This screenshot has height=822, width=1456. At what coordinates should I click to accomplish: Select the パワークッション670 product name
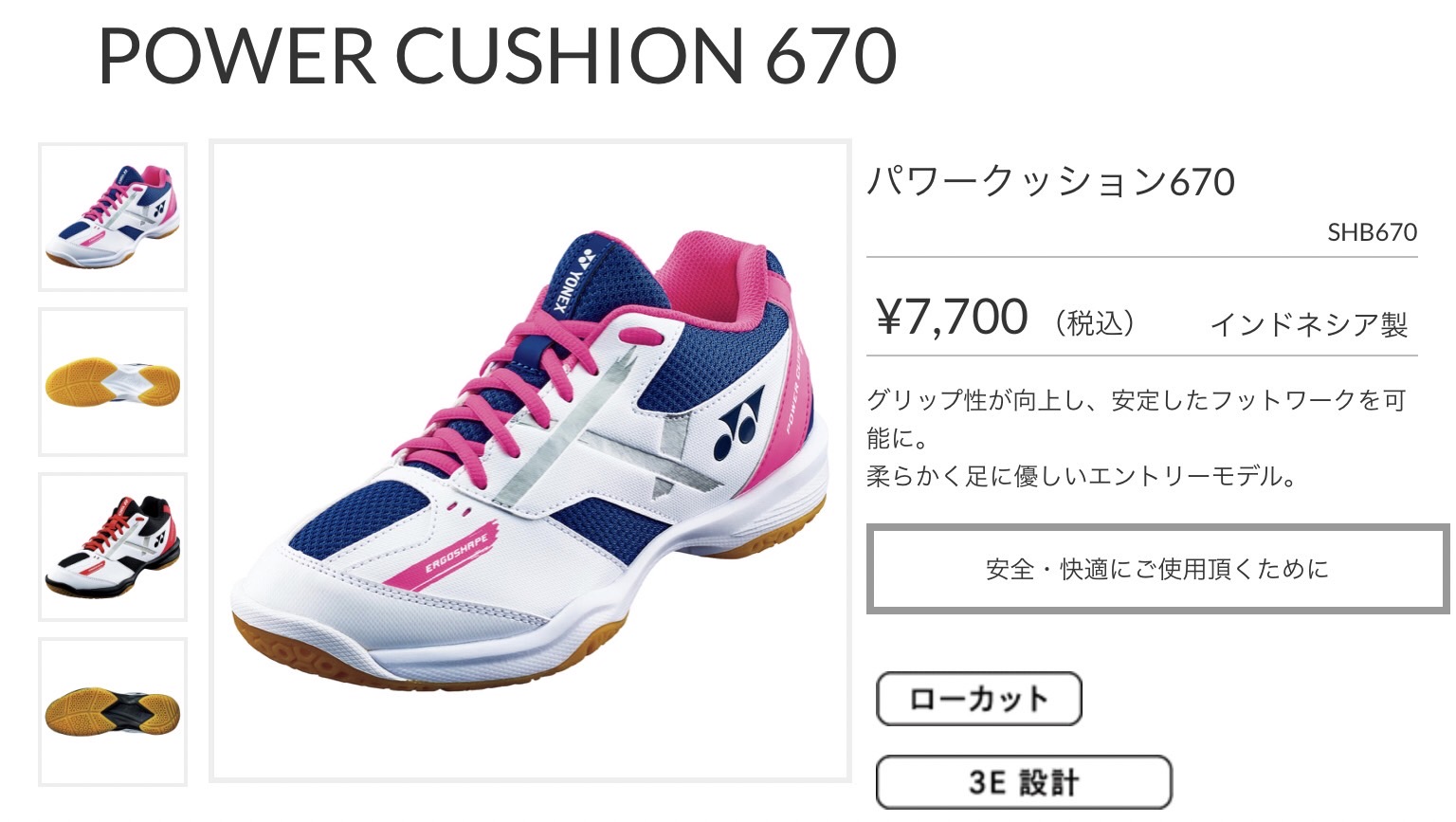[1051, 181]
